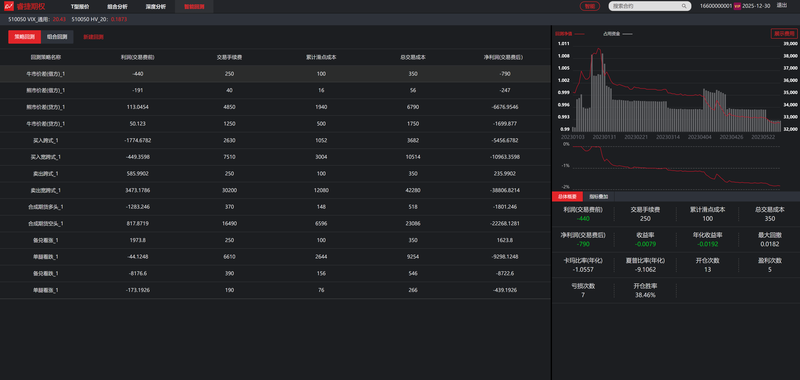This screenshot has width=800, height=380.
Task: Click the 年化收益率 value -0.0192
Action: (x=708, y=244)
